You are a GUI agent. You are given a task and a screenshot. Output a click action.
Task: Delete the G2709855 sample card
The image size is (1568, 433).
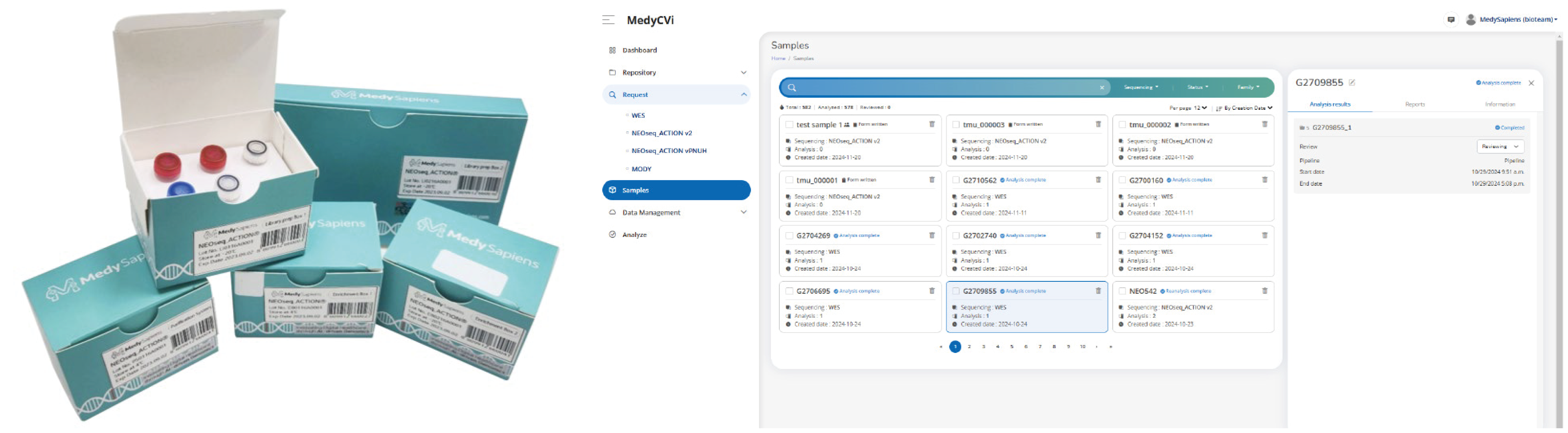pos(1097,291)
